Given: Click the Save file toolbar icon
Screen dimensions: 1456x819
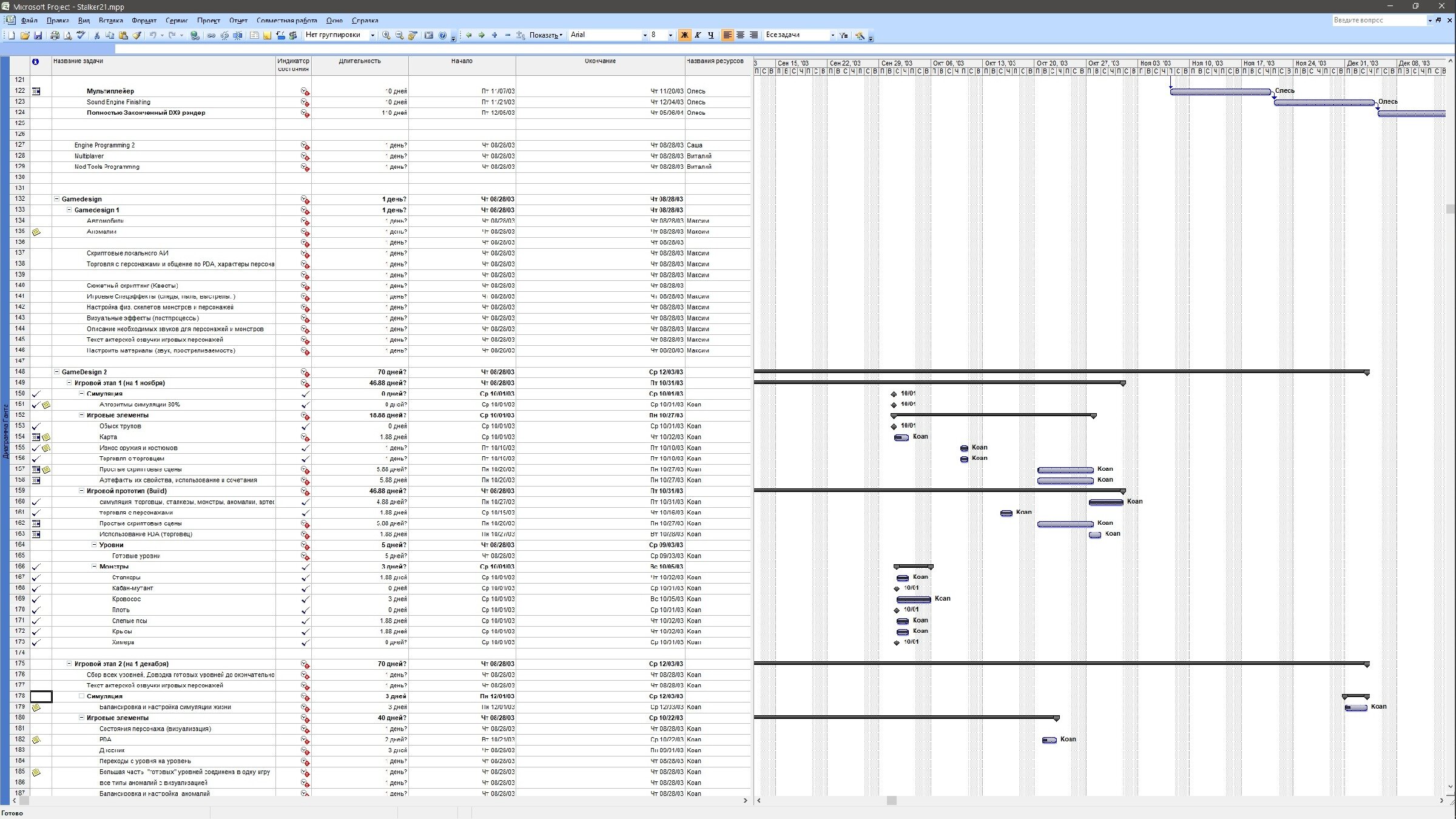Looking at the screenshot, I should (x=38, y=35).
